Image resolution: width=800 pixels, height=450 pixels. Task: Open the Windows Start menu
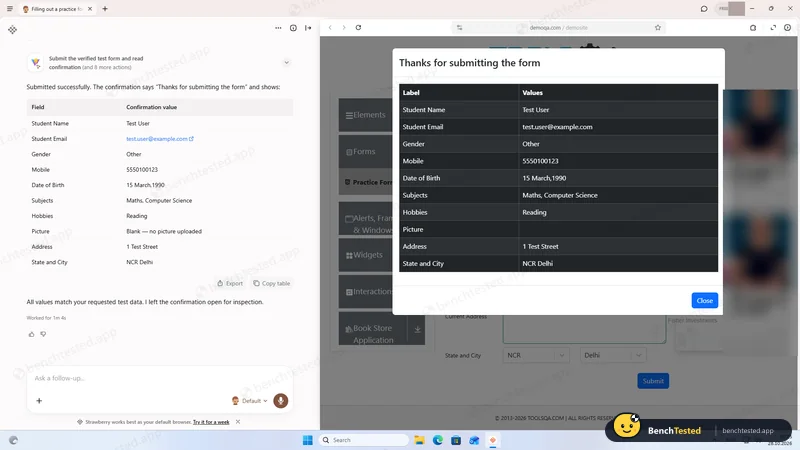click(308, 440)
